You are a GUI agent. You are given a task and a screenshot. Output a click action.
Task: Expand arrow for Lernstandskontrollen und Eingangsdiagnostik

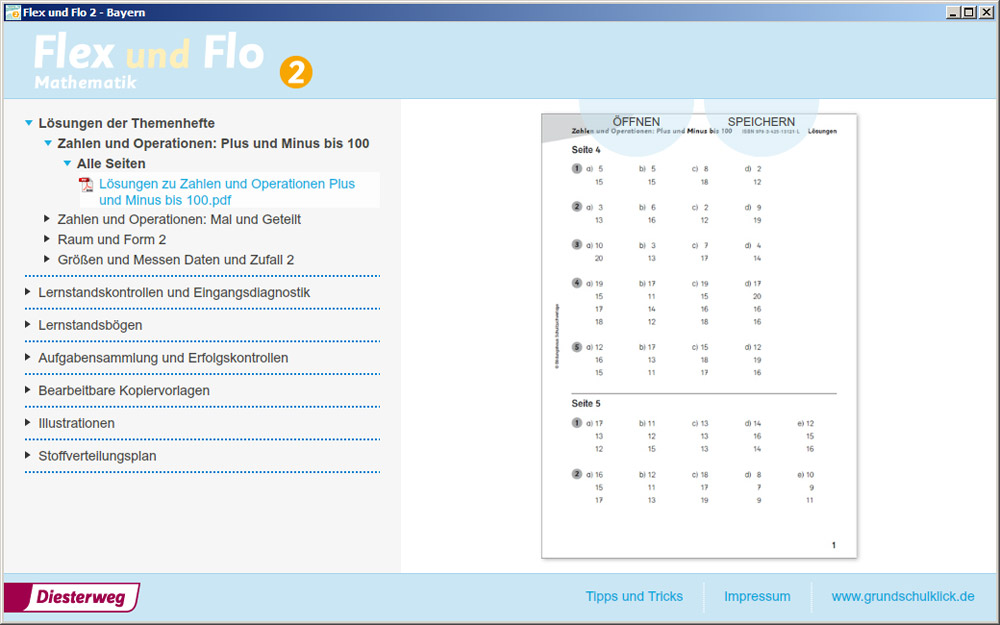point(27,291)
